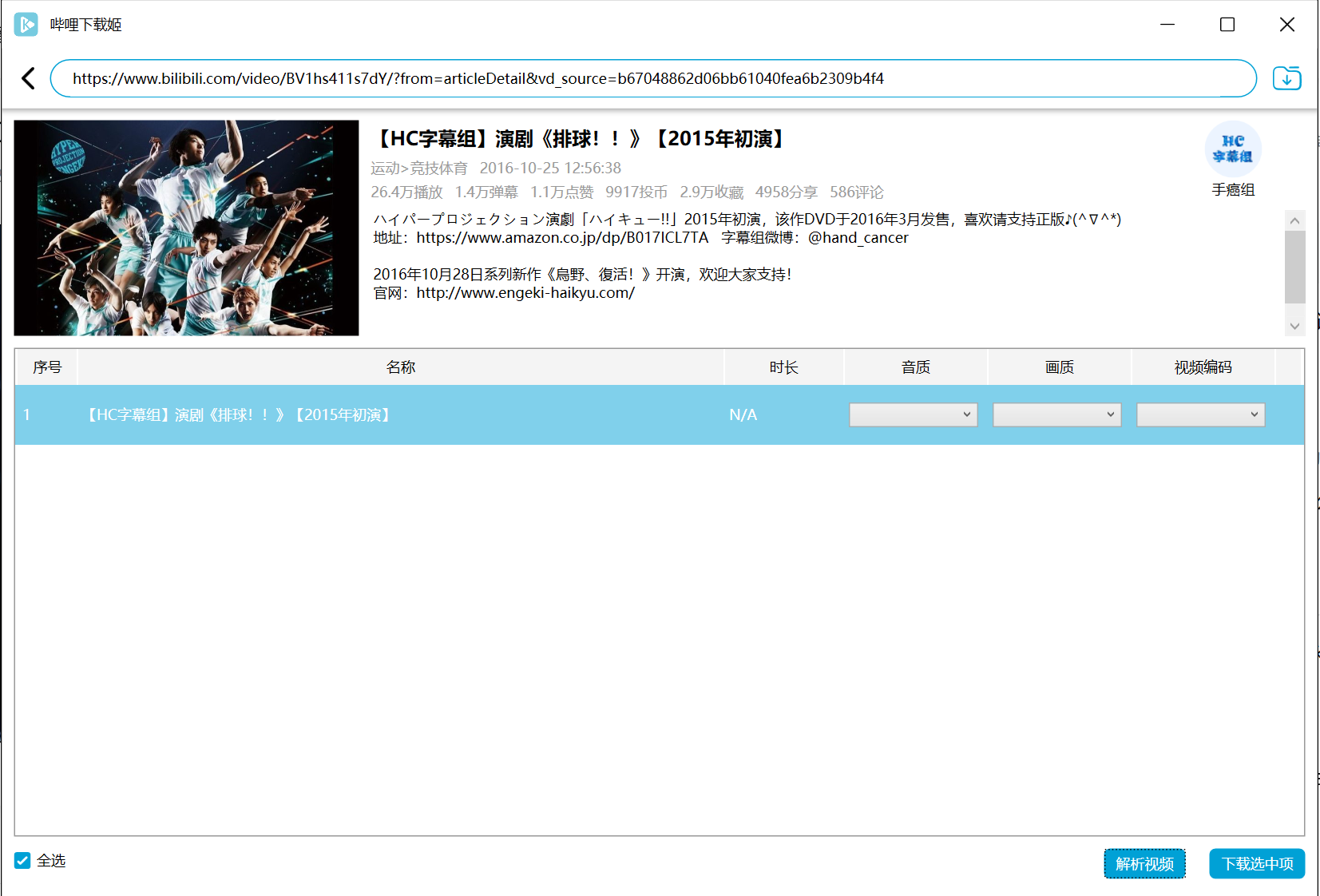Click the description scrollbar thumb
The height and width of the screenshot is (896, 1320).
(1294, 267)
